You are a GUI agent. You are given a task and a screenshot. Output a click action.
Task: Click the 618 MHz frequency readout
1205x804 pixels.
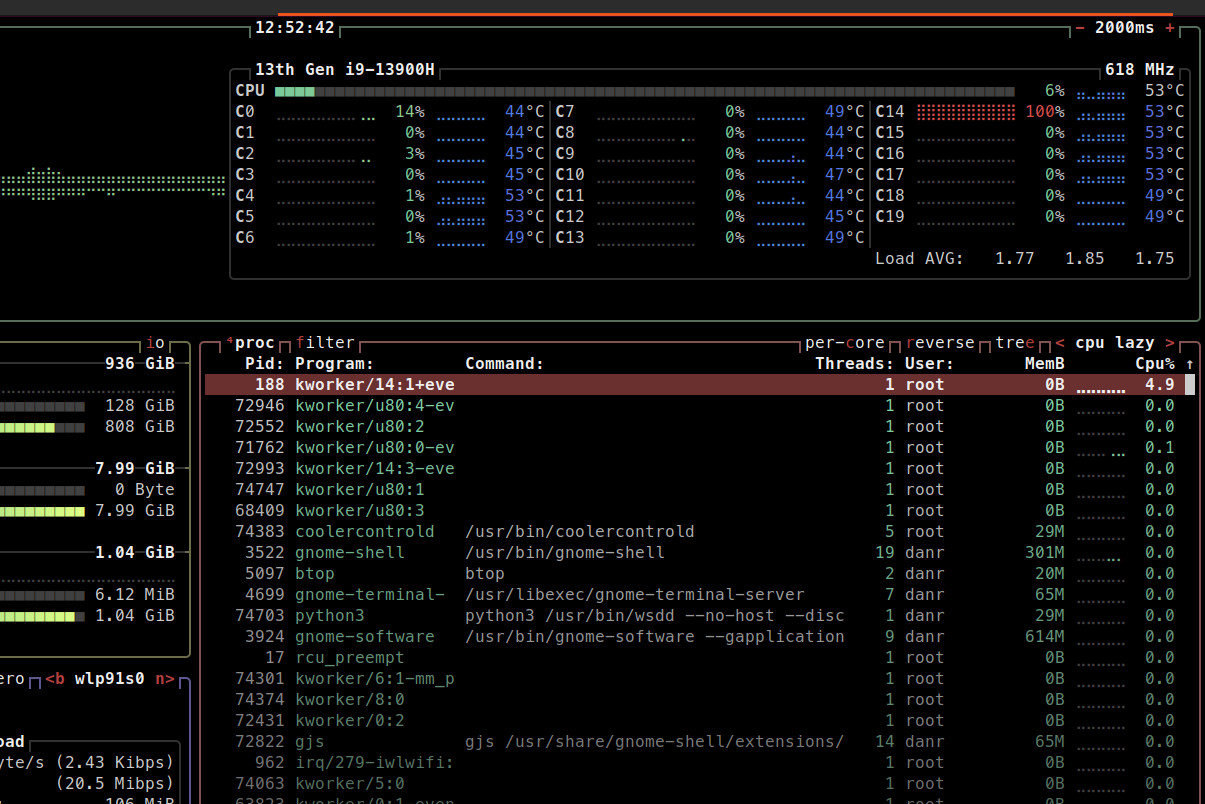click(x=1140, y=70)
